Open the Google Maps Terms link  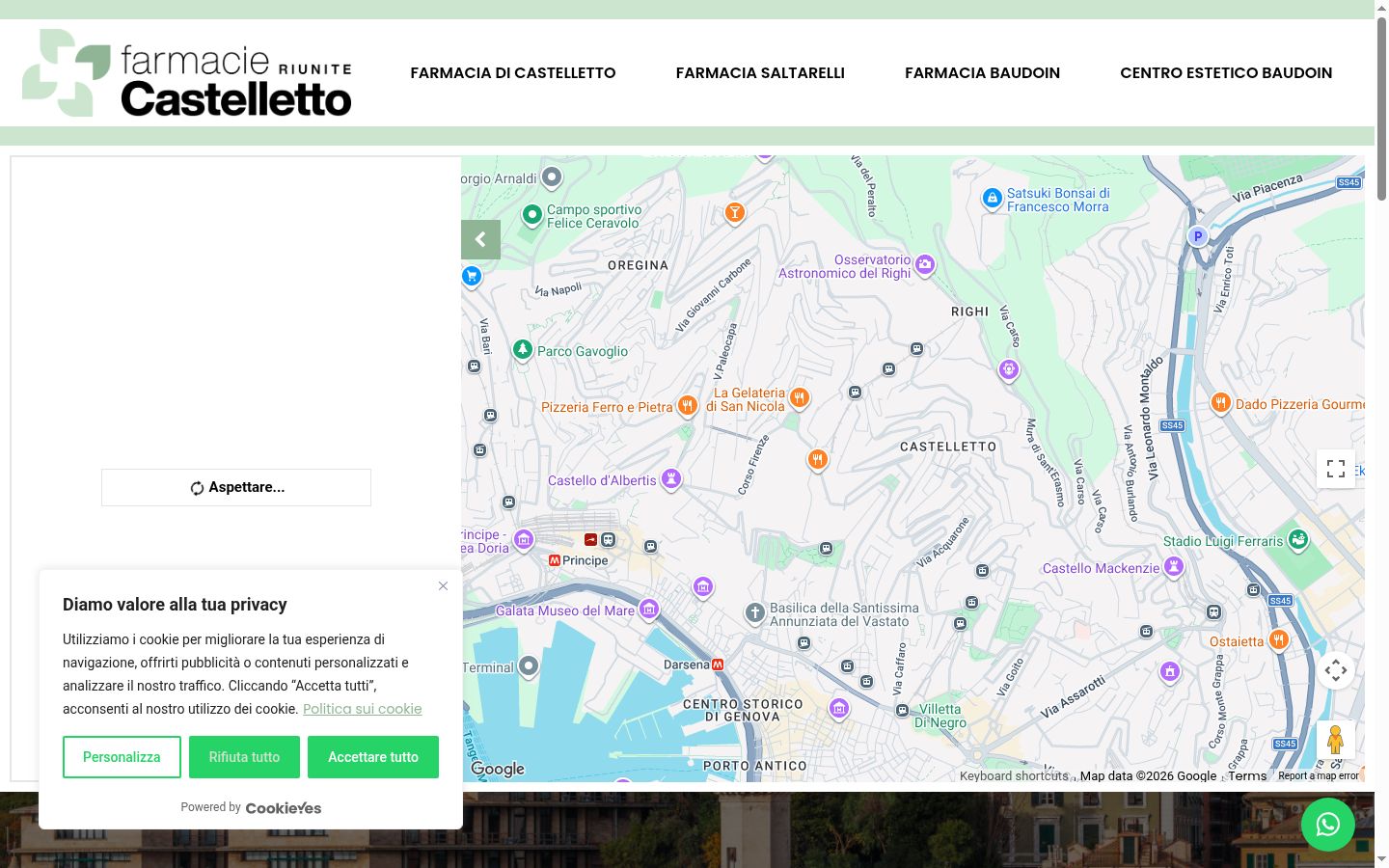pos(1247,775)
